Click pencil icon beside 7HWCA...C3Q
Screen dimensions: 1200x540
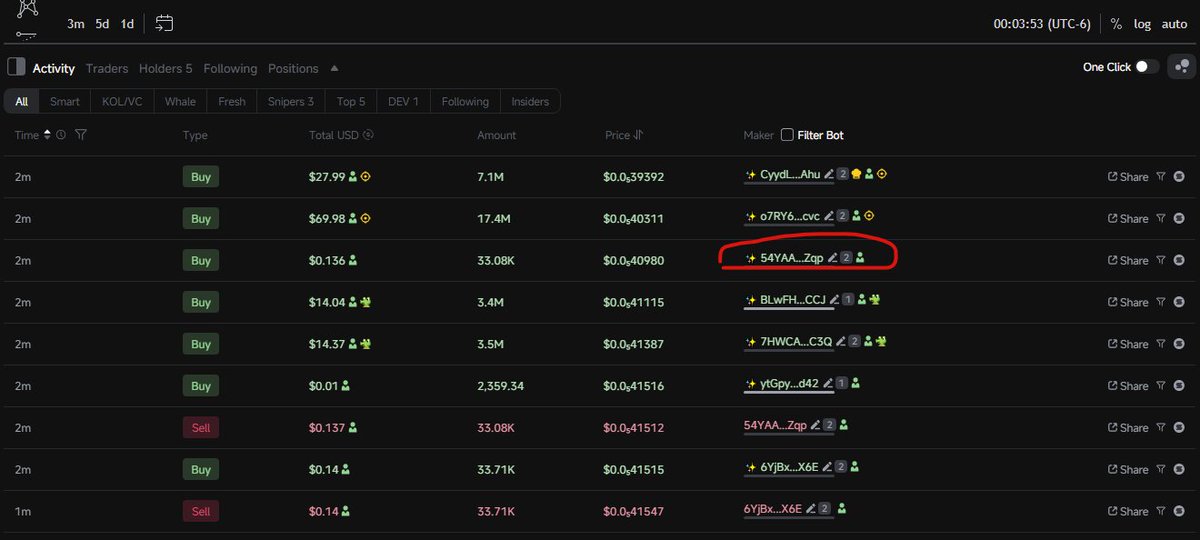tap(841, 342)
